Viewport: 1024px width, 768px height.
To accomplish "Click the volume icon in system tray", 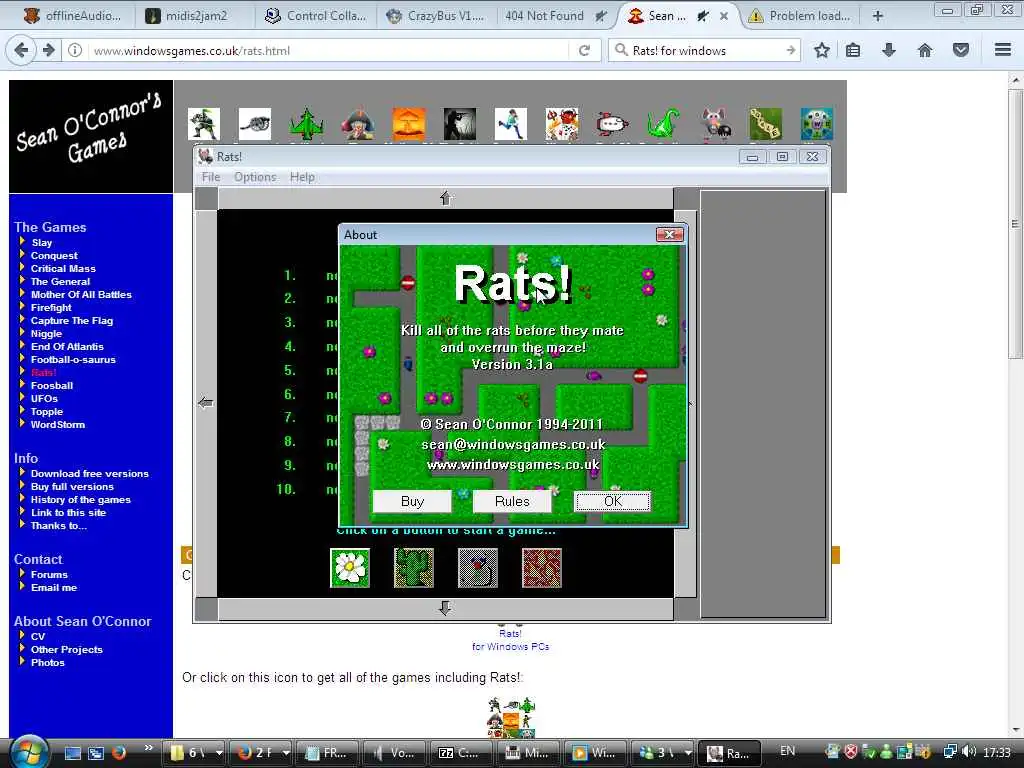I will pyautogui.click(x=969, y=752).
